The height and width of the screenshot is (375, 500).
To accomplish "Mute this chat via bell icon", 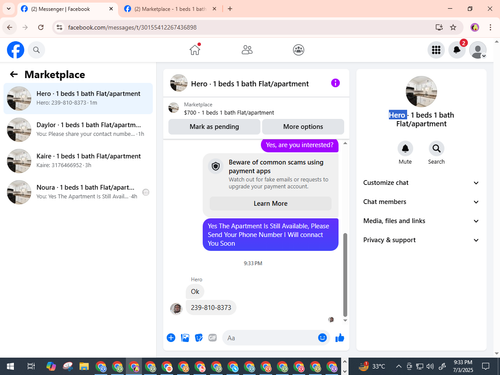I will coord(405,149).
